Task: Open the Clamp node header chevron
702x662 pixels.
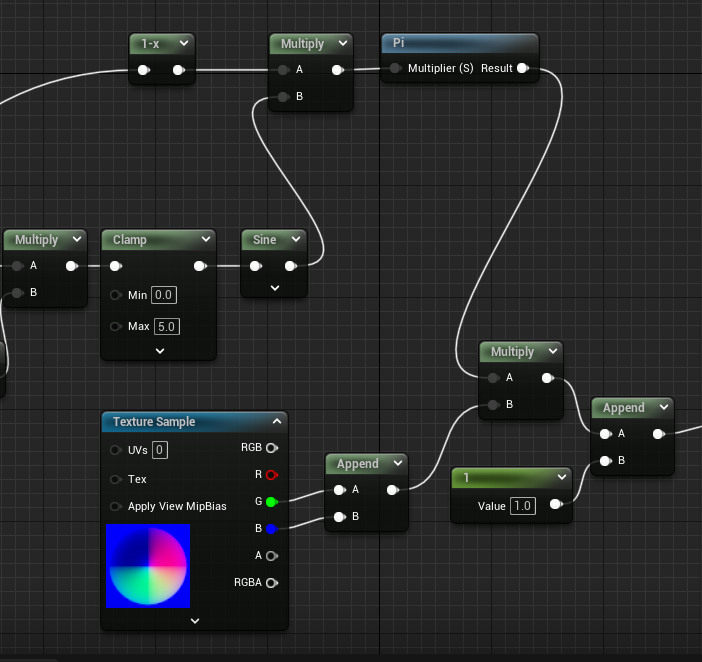Action: point(206,239)
